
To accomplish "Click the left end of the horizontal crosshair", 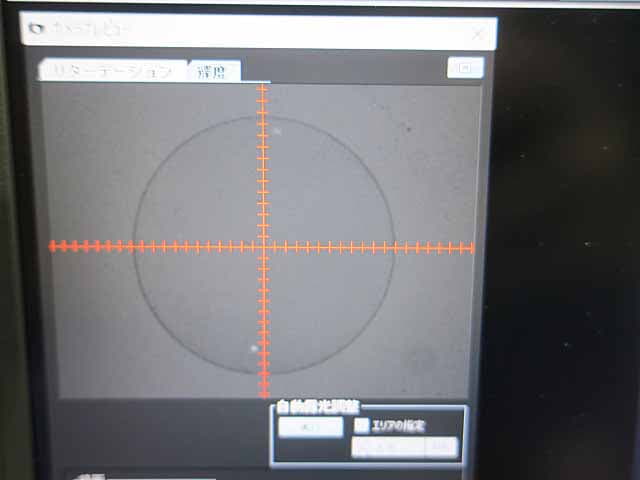I will pyautogui.click(x=53, y=245).
